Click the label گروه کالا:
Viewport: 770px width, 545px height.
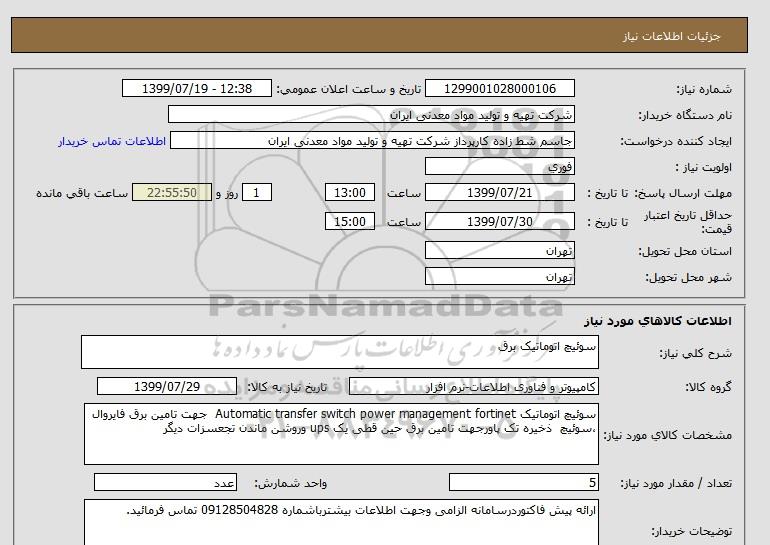[708, 387]
